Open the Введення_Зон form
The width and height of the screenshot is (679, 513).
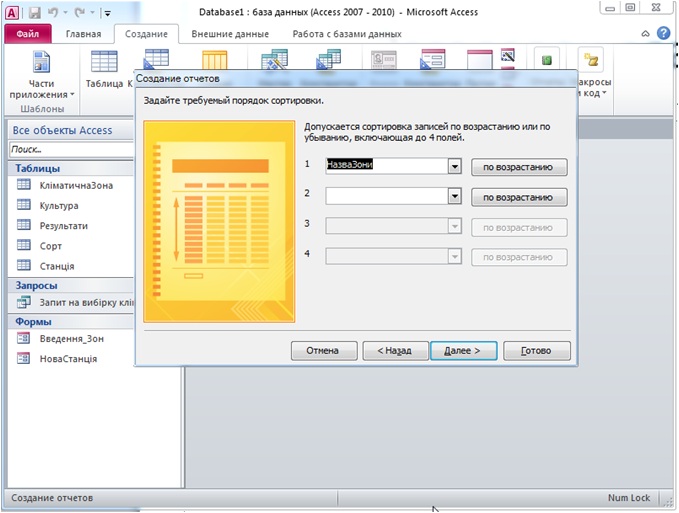pos(70,339)
